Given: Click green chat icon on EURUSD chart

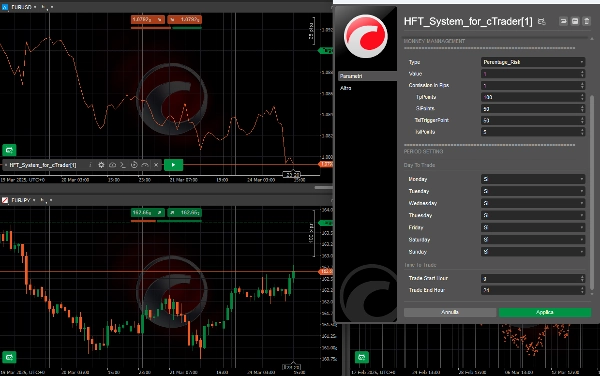Looking at the screenshot, I should click(9, 150).
